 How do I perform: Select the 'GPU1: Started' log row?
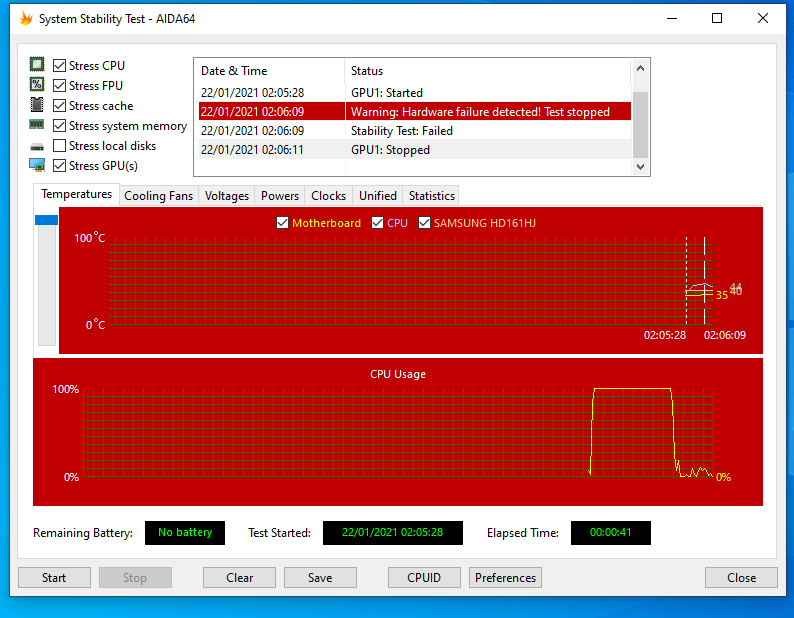click(x=415, y=93)
